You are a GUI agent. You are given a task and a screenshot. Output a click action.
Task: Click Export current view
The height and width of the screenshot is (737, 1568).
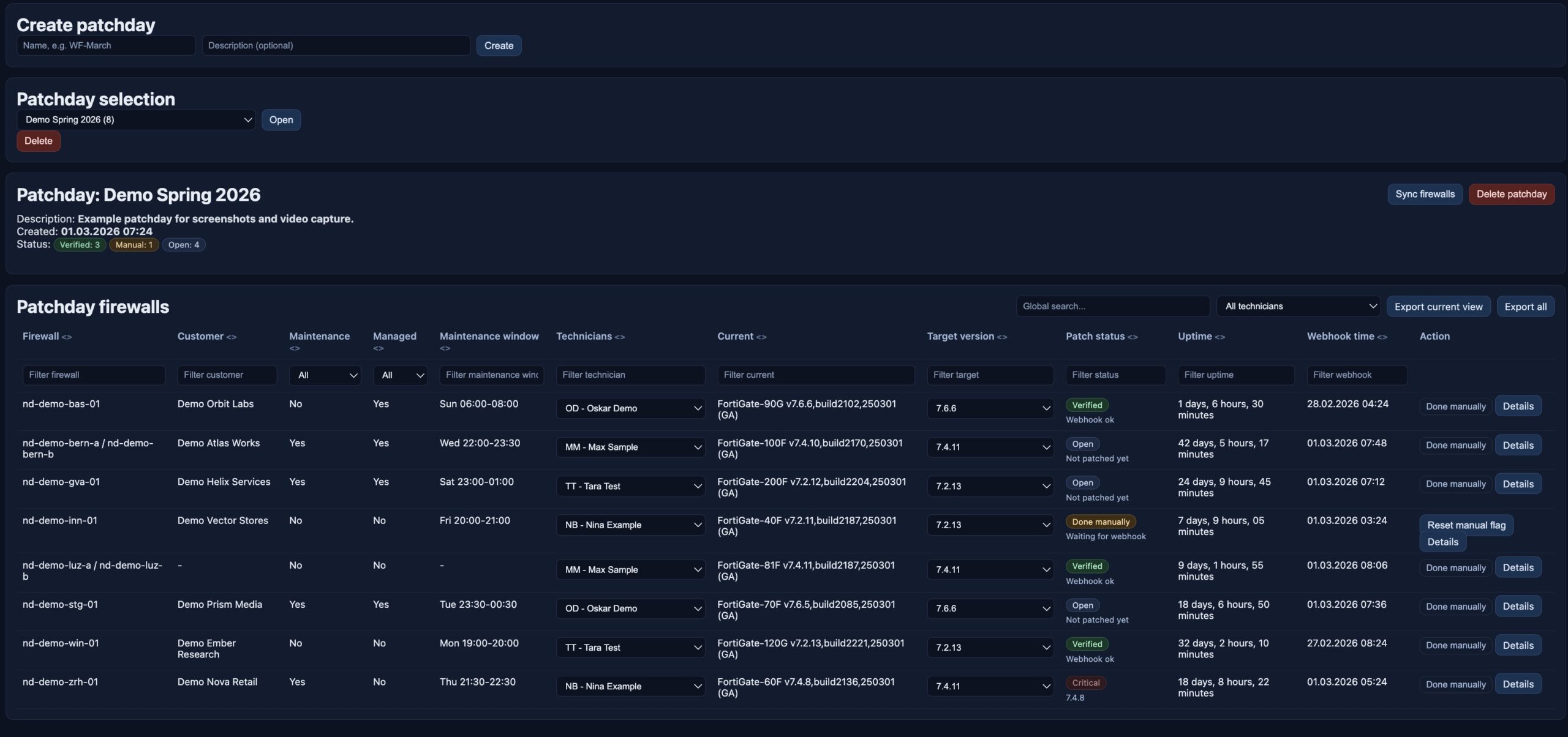(x=1438, y=307)
